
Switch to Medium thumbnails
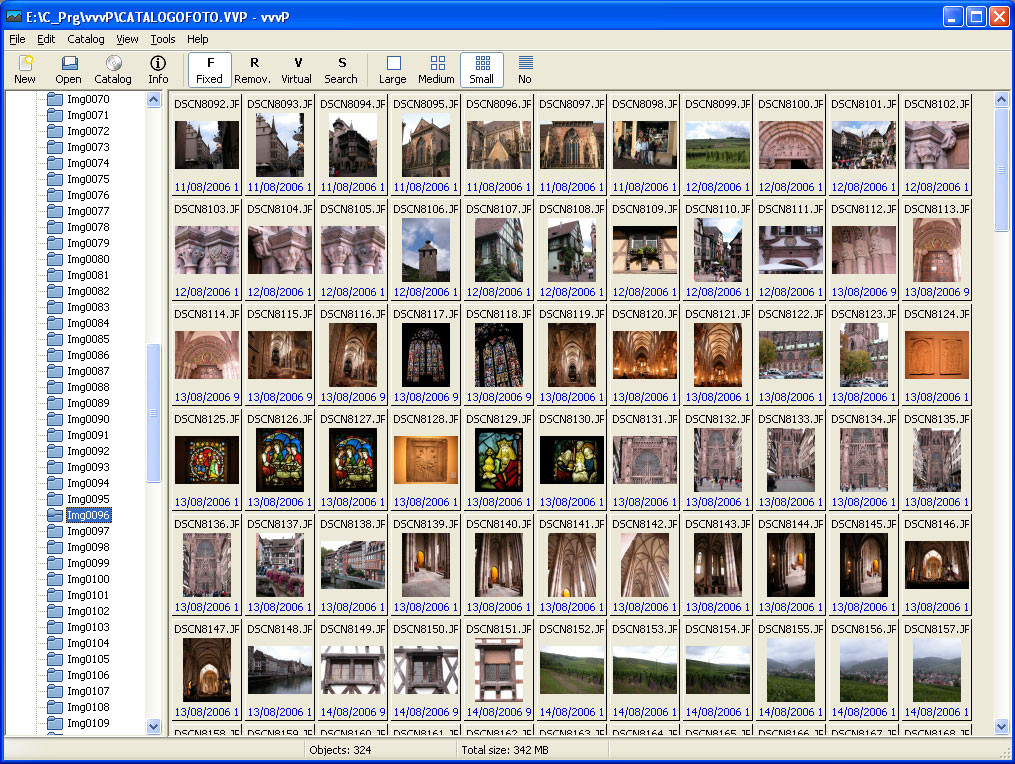[437, 69]
